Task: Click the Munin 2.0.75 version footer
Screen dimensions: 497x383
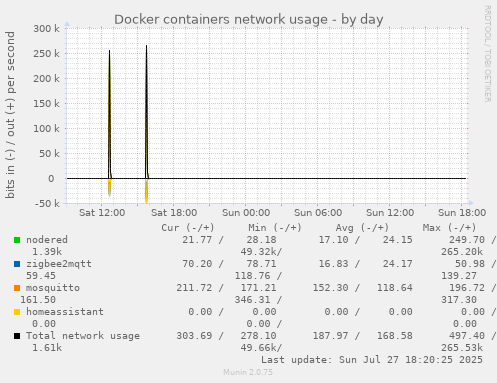Action: coord(248,372)
